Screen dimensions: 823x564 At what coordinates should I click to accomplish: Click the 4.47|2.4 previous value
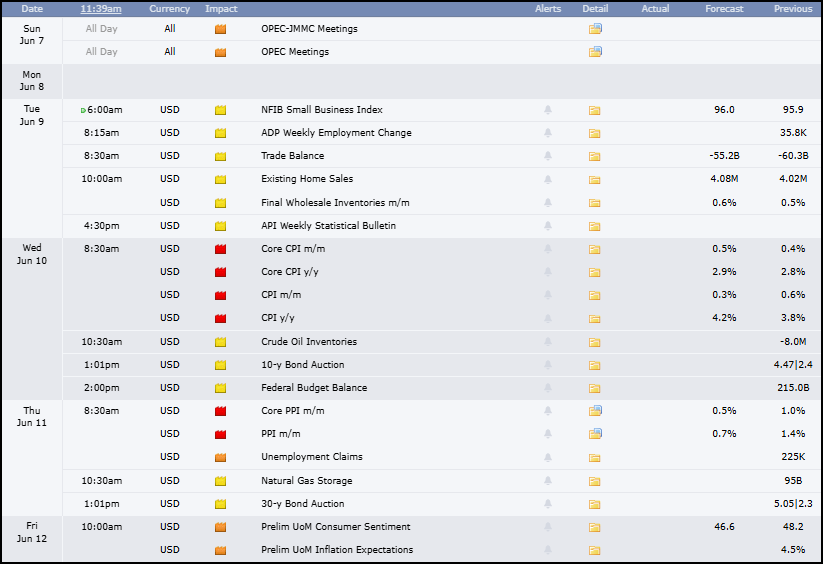793,365
